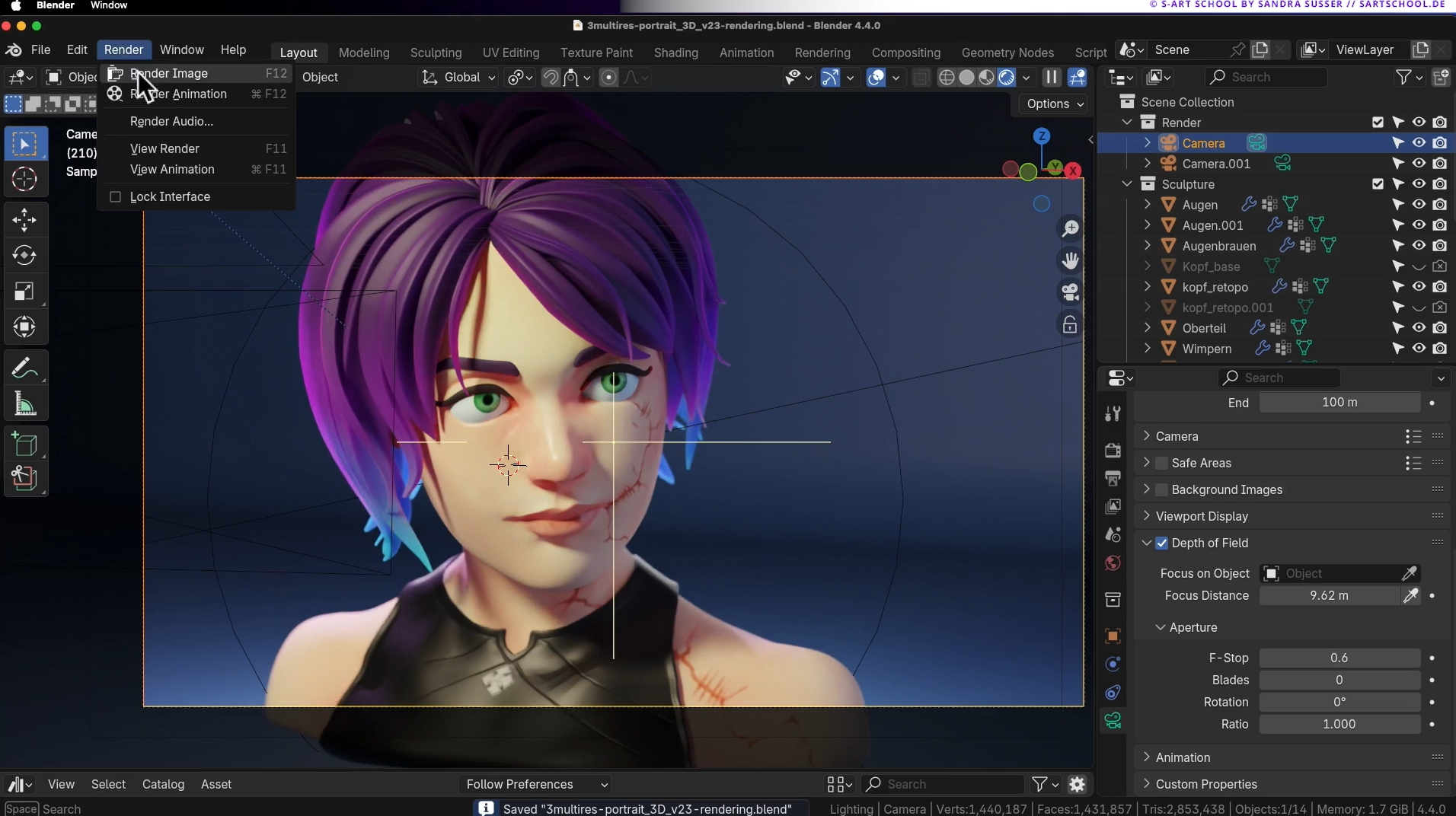The width and height of the screenshot is (1456, 816).
Task: Uncheck the Render collection checkbox
Action: (x=1378, y=122)
